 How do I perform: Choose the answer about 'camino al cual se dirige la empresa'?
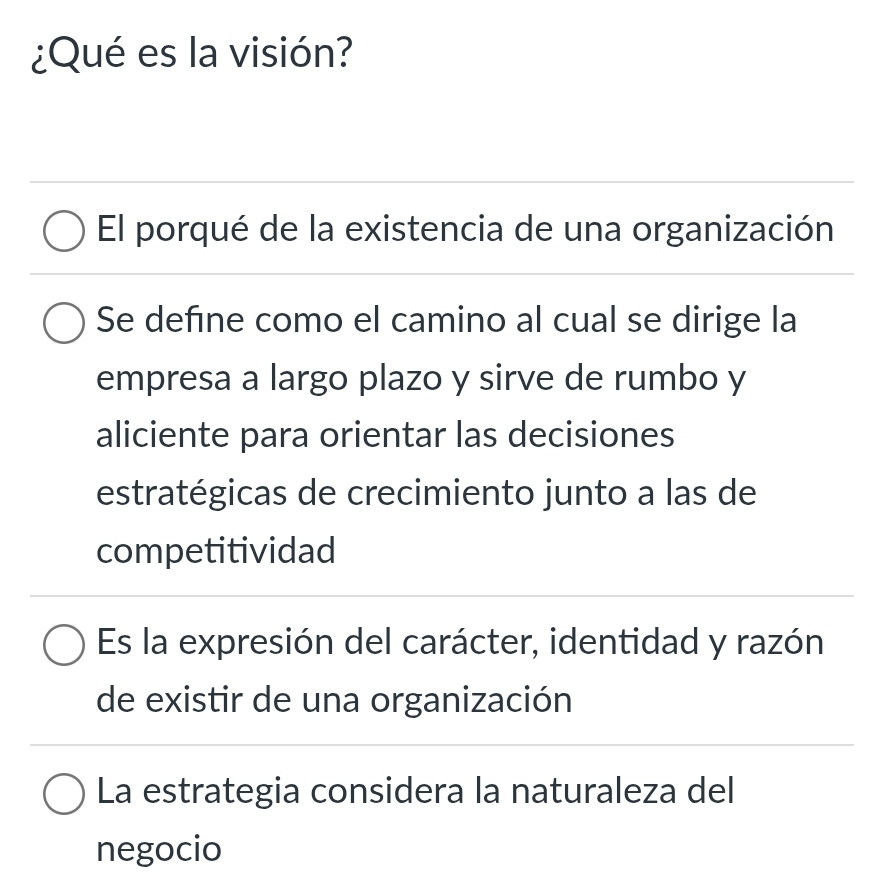pos(63,322)
